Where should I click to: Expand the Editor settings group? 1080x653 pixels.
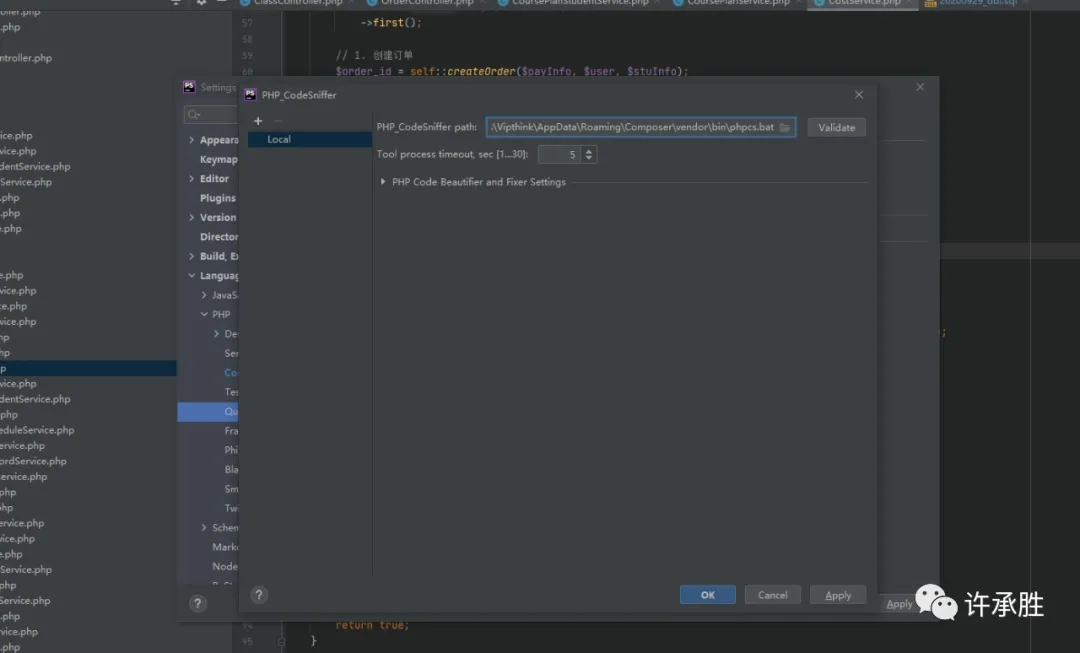click(191, 178)
